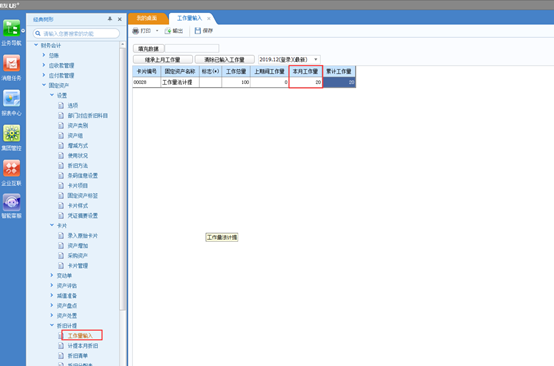Open 计提本月折旧 in the tree
Image resolution: width=554 pixels, height=366 pixels.
pyautogui.click(x=83, y=346)
